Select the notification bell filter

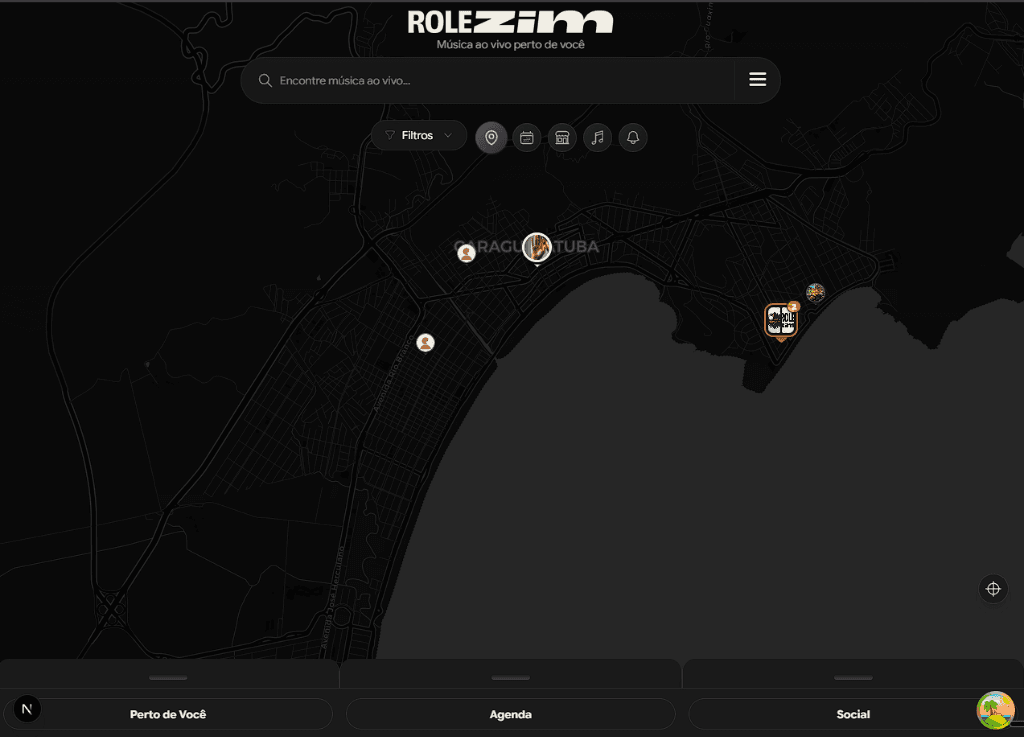point(632,138)
